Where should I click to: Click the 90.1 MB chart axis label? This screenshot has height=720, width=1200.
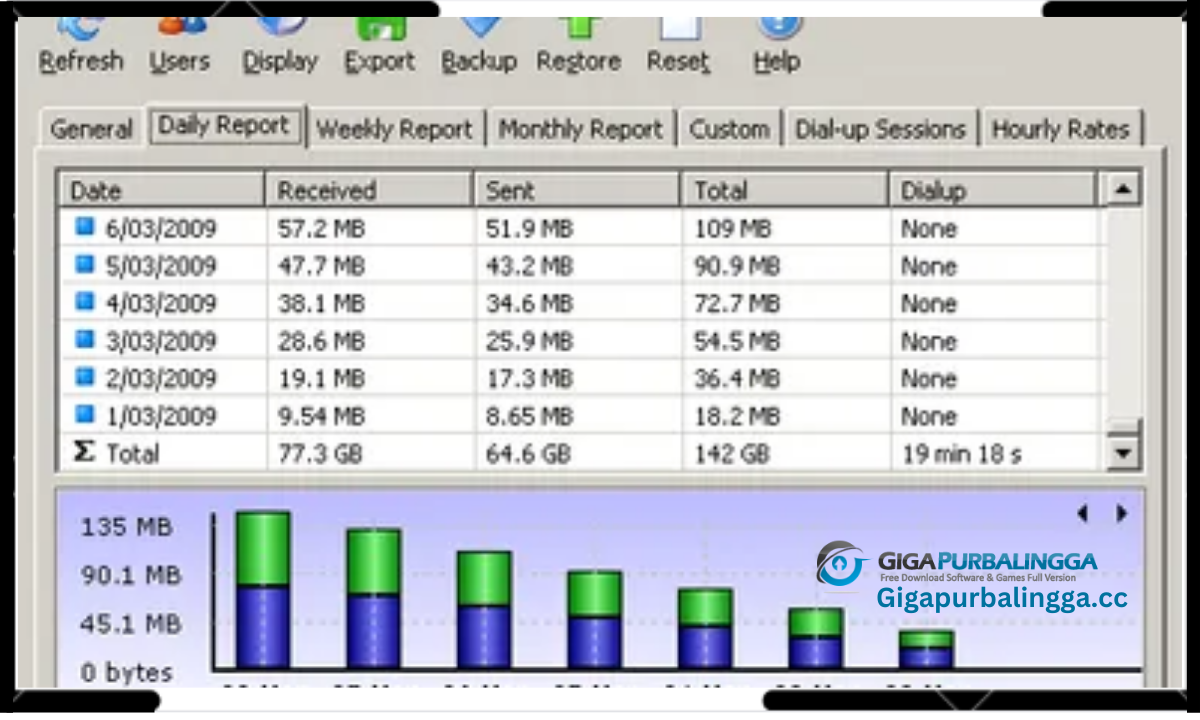coord(131,576)
